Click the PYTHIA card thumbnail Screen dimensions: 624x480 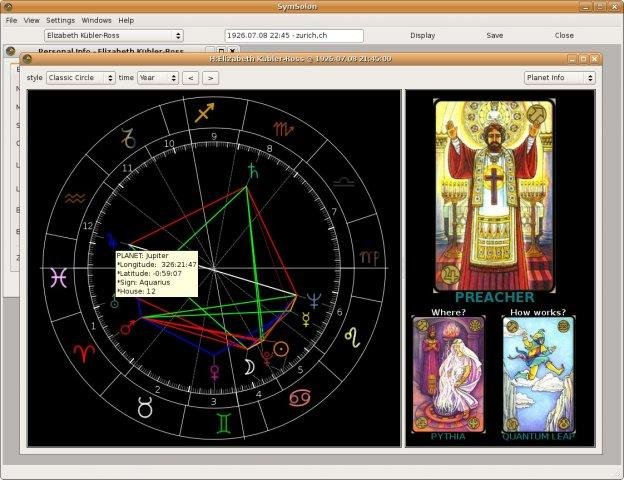click(x=448, y=375)
